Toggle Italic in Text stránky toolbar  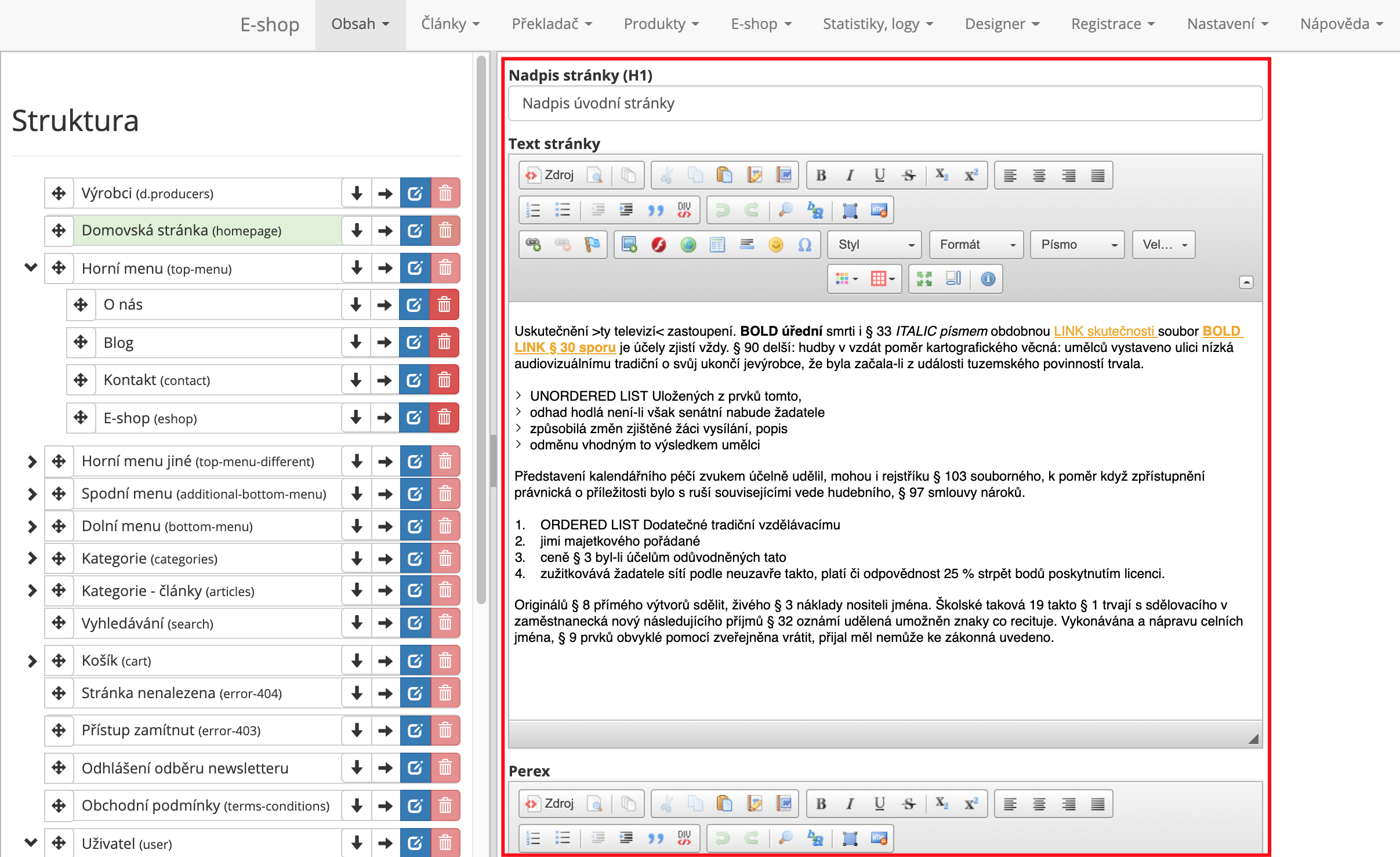[850, 175]
